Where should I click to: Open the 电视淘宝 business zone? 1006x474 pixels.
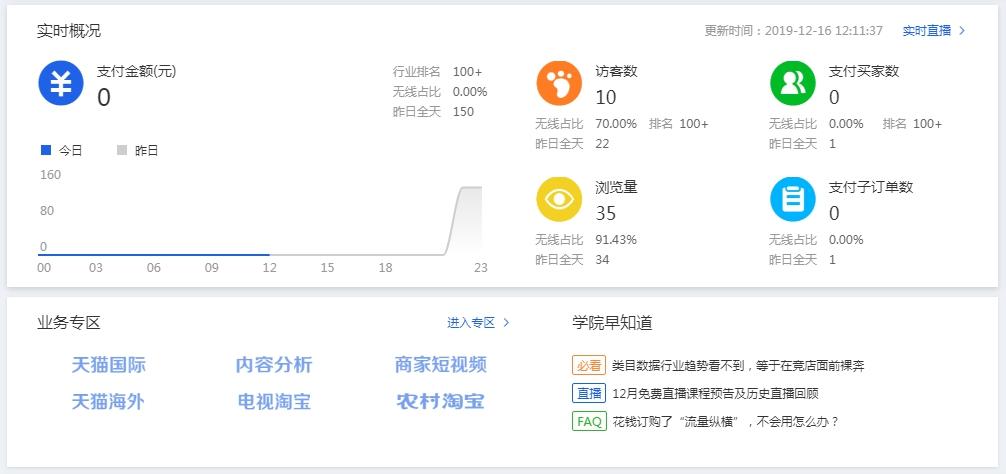pos(274,402)
